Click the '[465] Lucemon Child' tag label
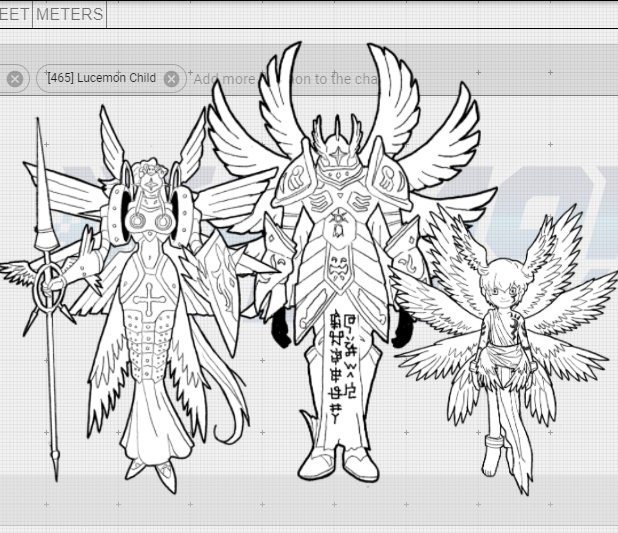Image resolution: width=618 pixels, height=533 pixels. point(101,78)
